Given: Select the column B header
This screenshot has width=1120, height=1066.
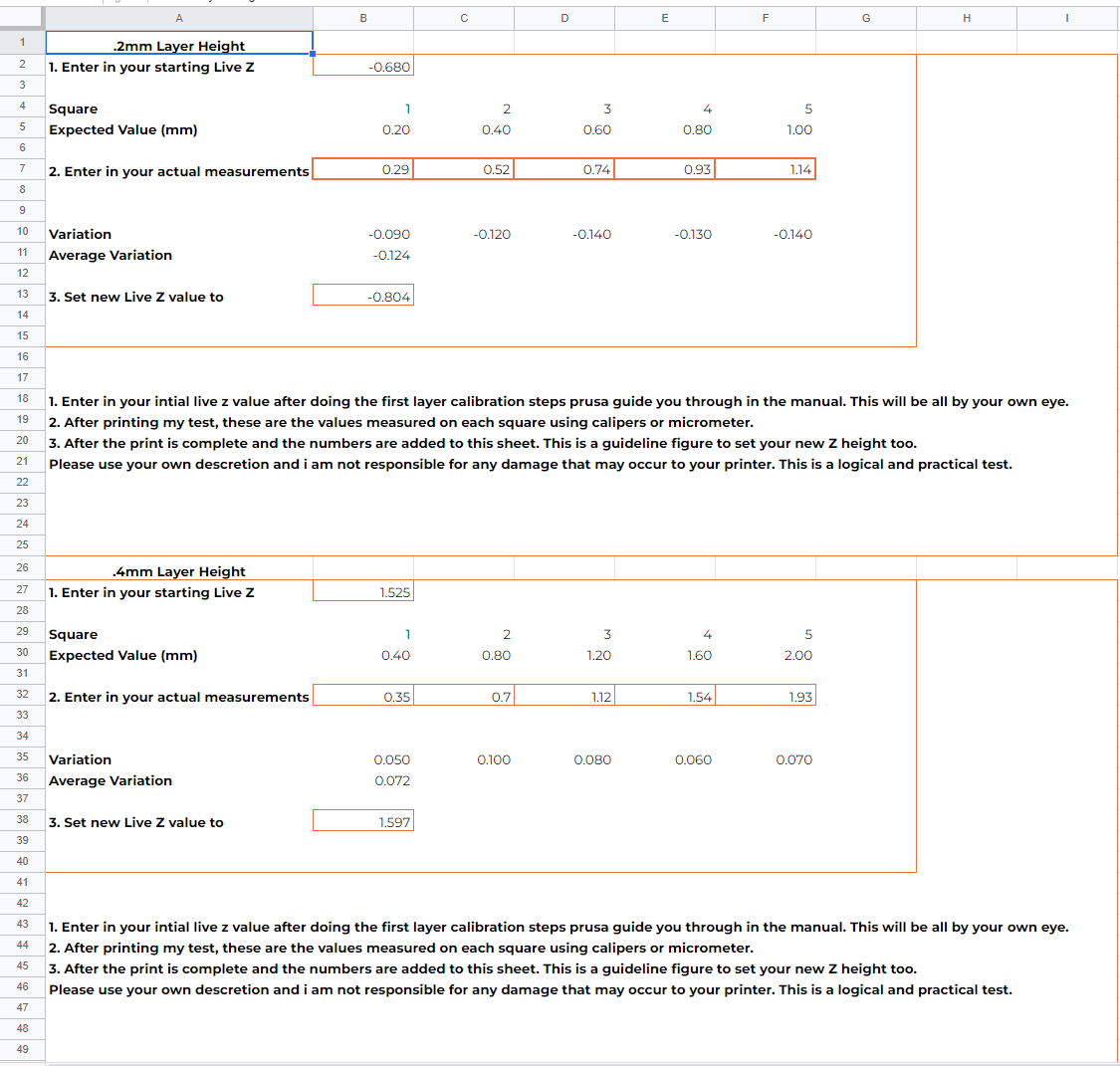Looking at the screenshot, I should pyautogui.click(x=363, y=18).
